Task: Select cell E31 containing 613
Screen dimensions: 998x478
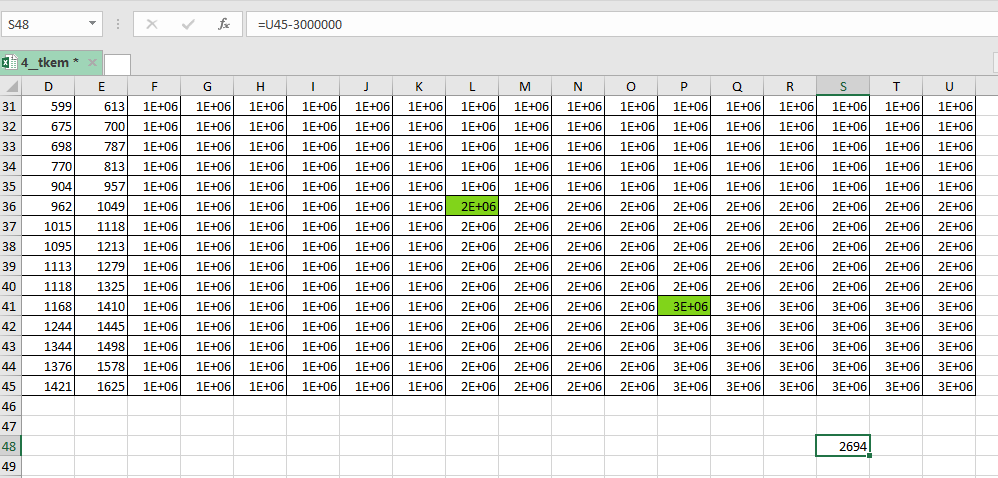Action: pos(101,106)
